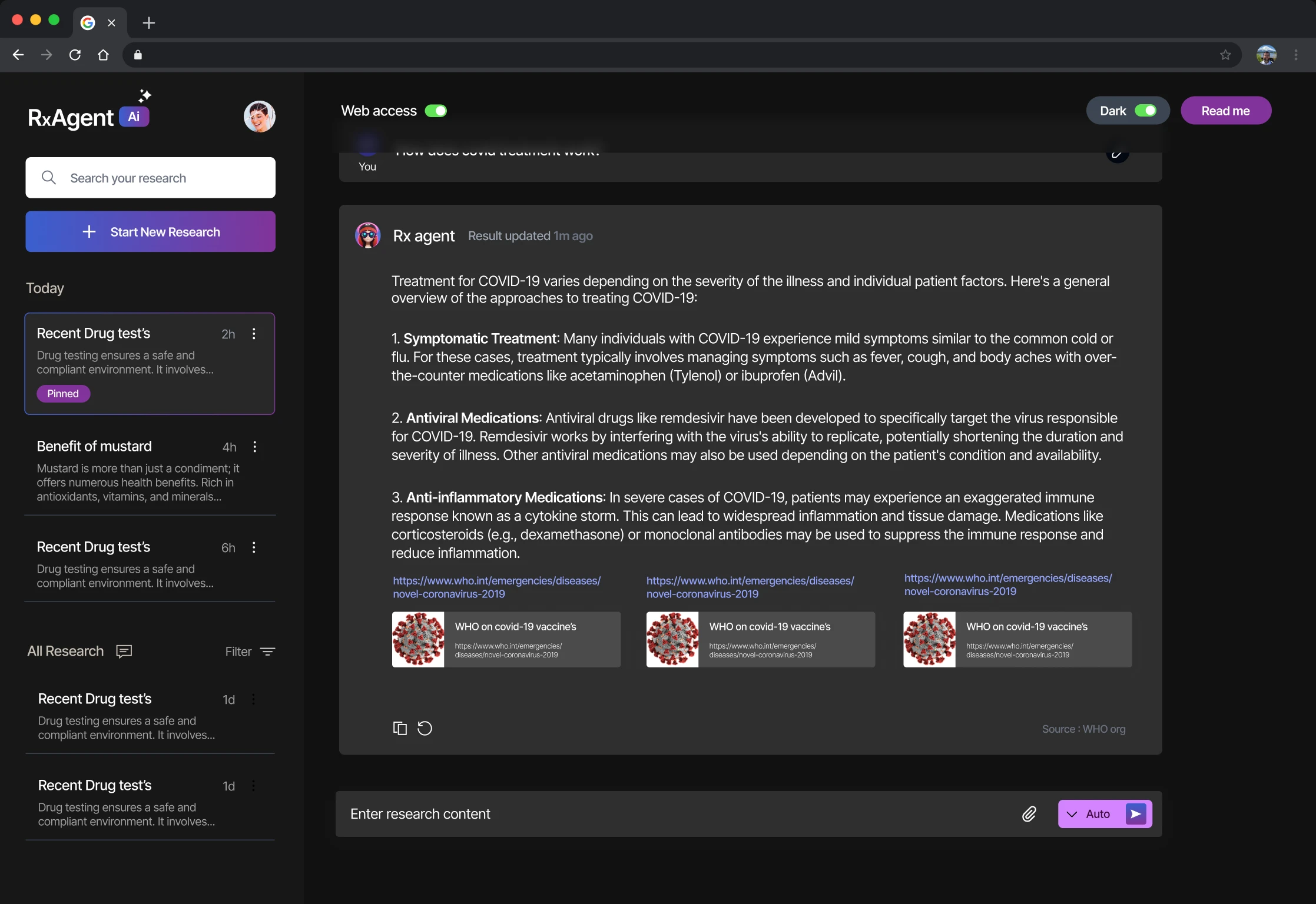Toggle the Web access switch

(436, 111)
